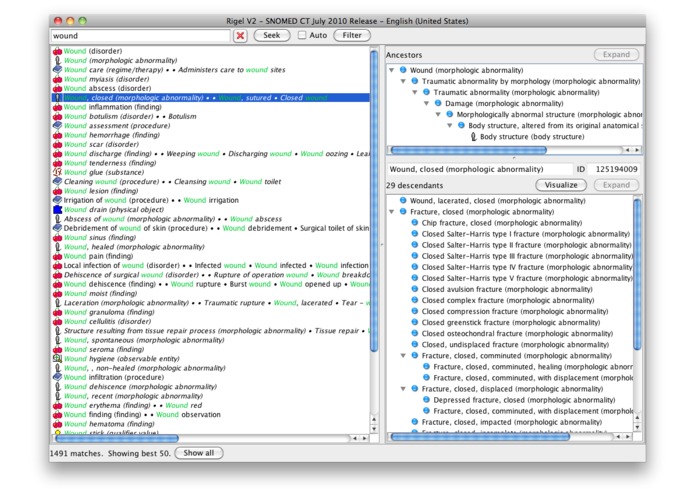This screenshot has width=695, height=494.
Task: Click the blue icon beside Closed greenstick fracture
Action: pos(414,322)
